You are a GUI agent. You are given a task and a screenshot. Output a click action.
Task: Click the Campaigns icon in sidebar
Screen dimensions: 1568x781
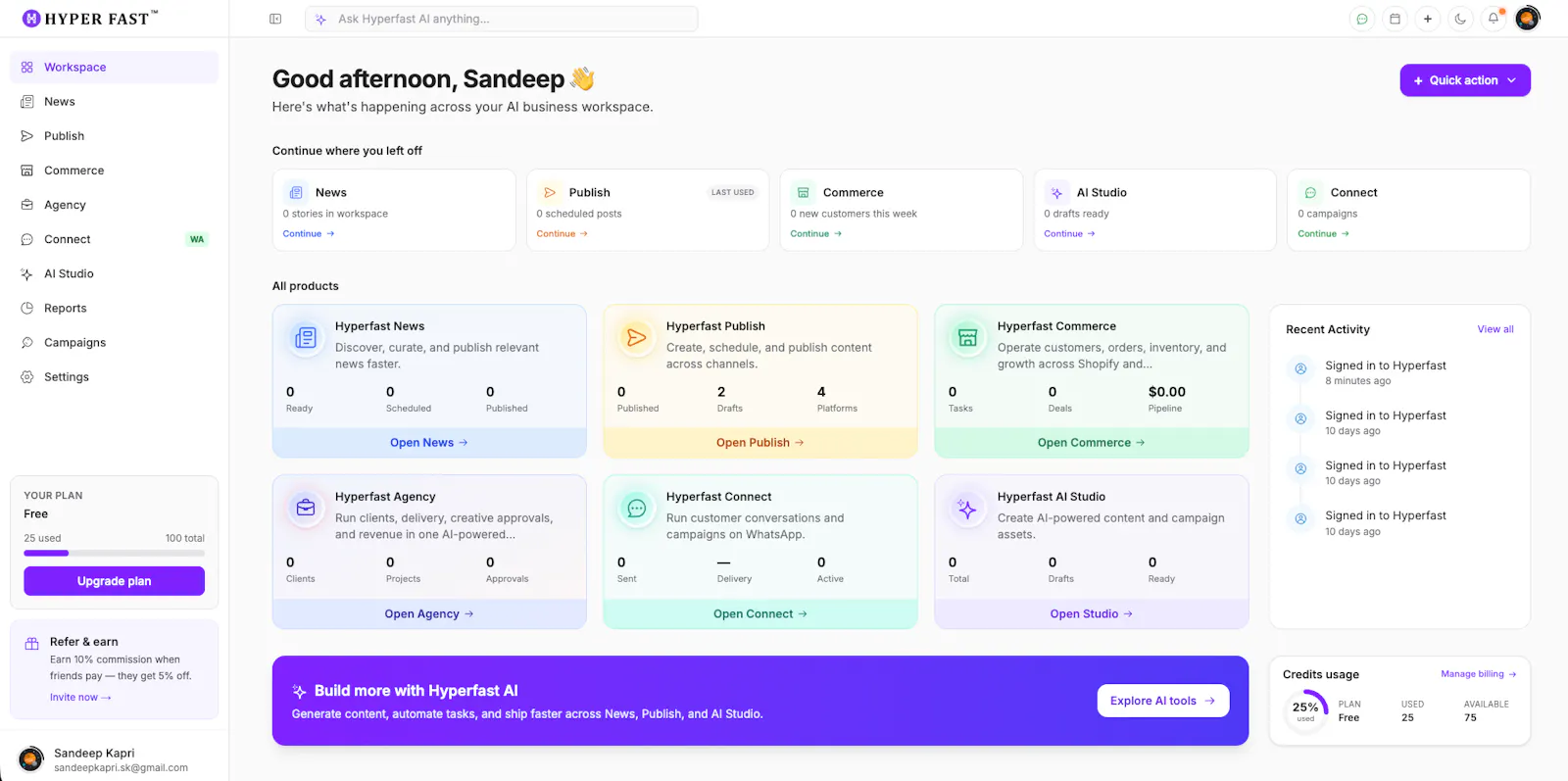click(27, 343)
